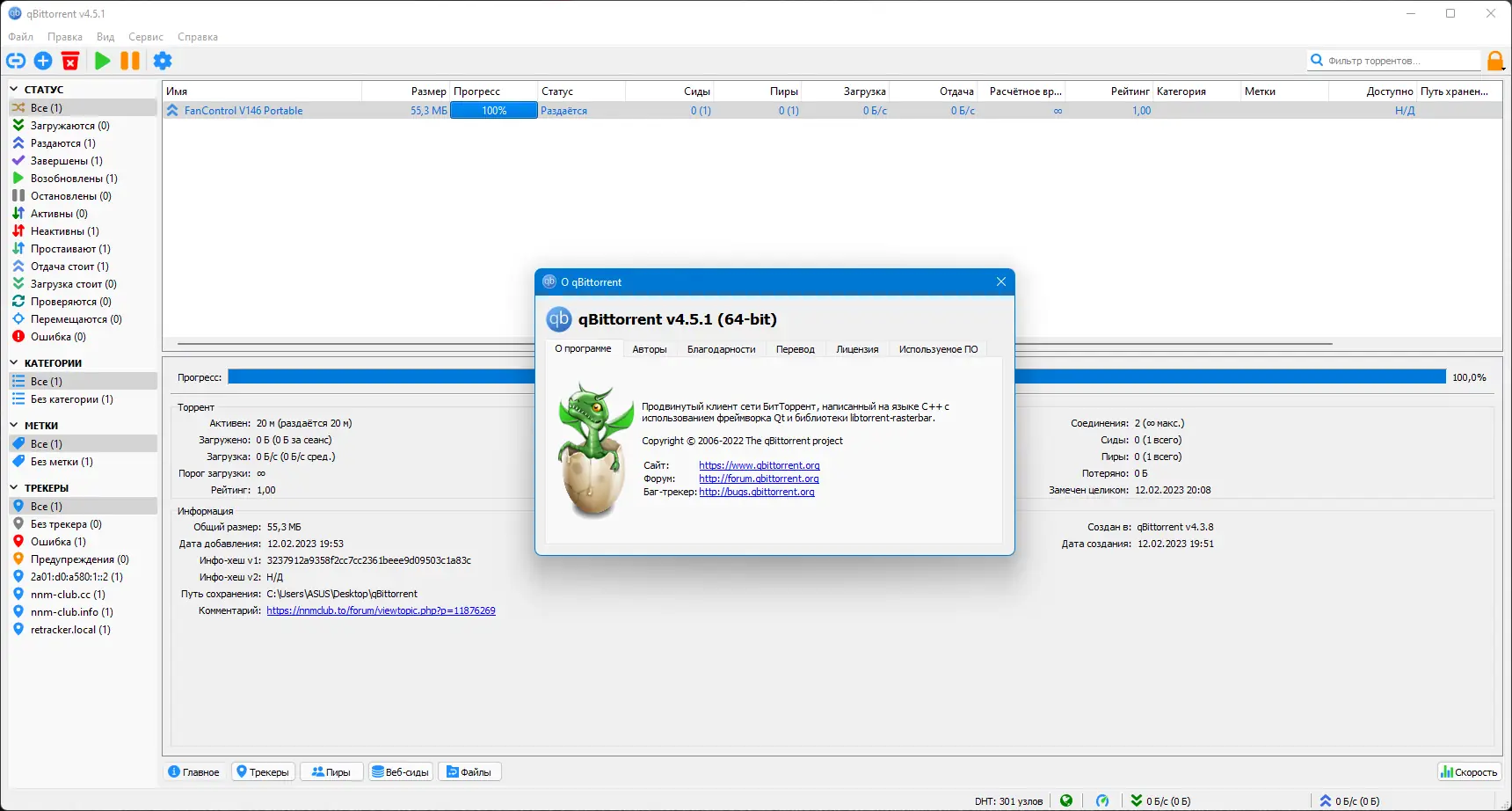Show the Главное bottom panel tab
Viewport: 1512px width, 811px height.
click(x=193, y=772)
